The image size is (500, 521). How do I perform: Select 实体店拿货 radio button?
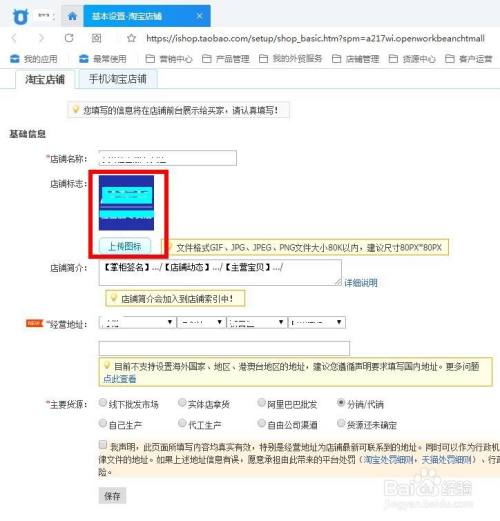(182, 403)
